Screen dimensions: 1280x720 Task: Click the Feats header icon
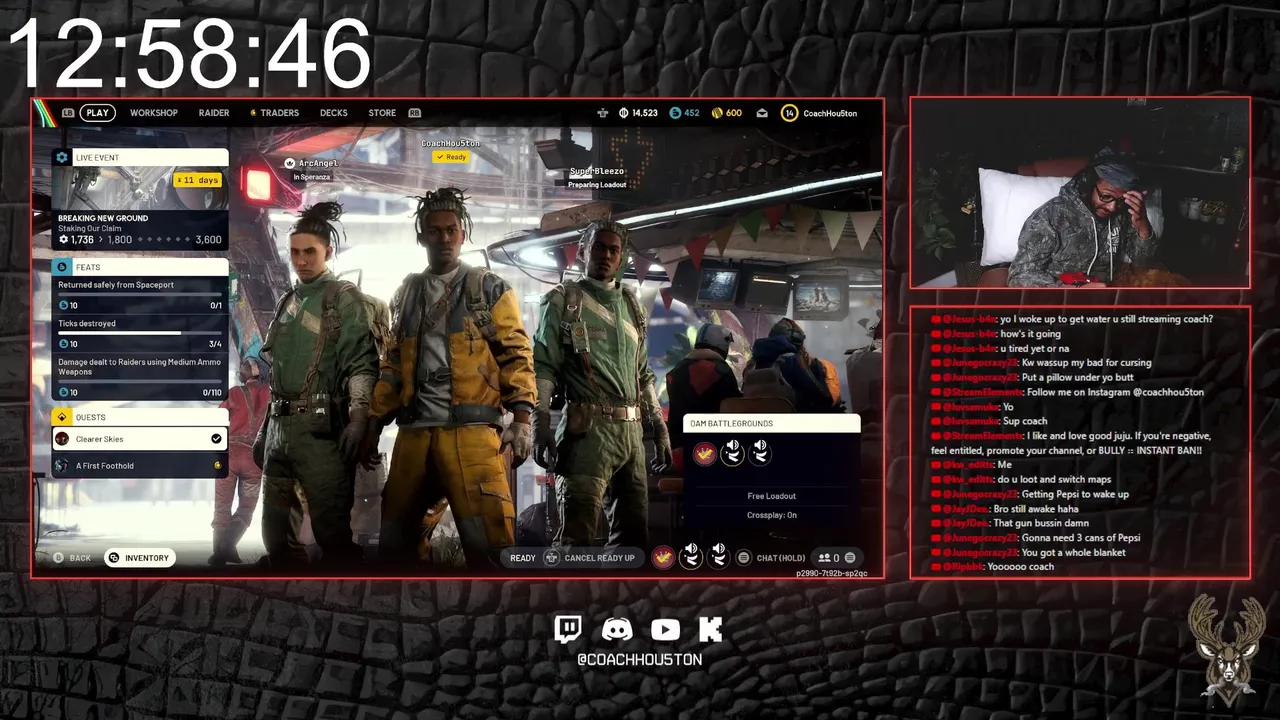pyautogui.click(x=62, y=267)
